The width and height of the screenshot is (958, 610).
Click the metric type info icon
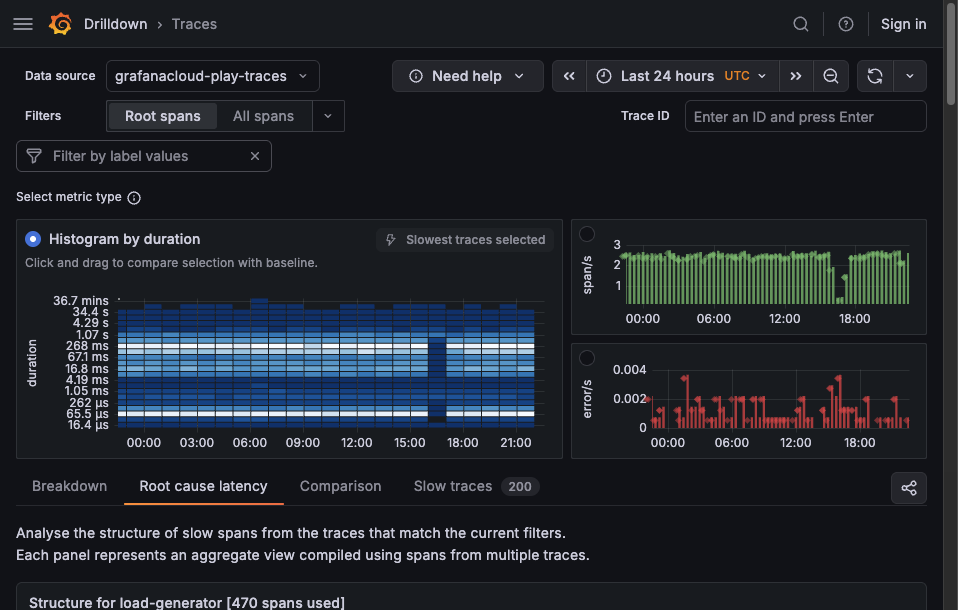coord(134,197)
